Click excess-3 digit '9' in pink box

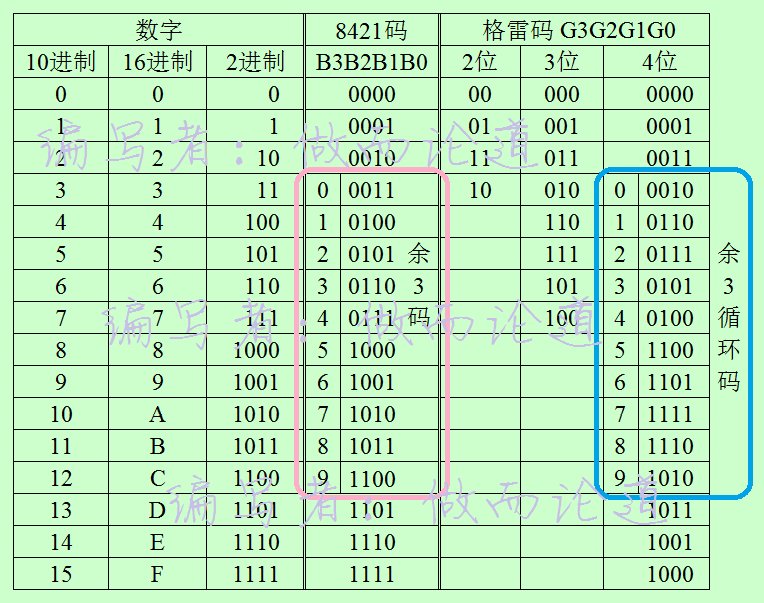[x=323, y=478]
